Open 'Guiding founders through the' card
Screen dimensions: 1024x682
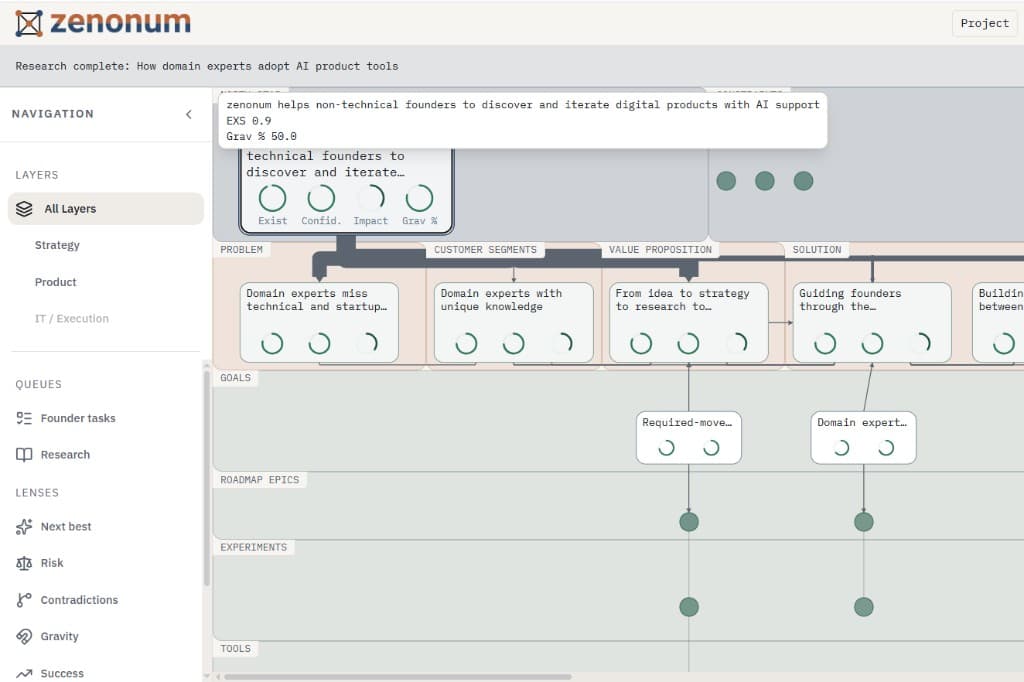point(872,323)
